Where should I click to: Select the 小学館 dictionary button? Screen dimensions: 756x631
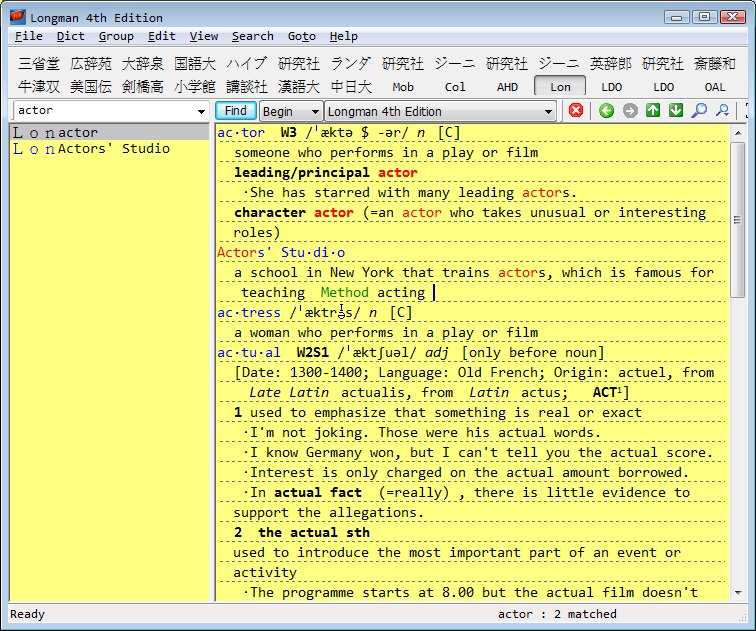pos(195,87)
